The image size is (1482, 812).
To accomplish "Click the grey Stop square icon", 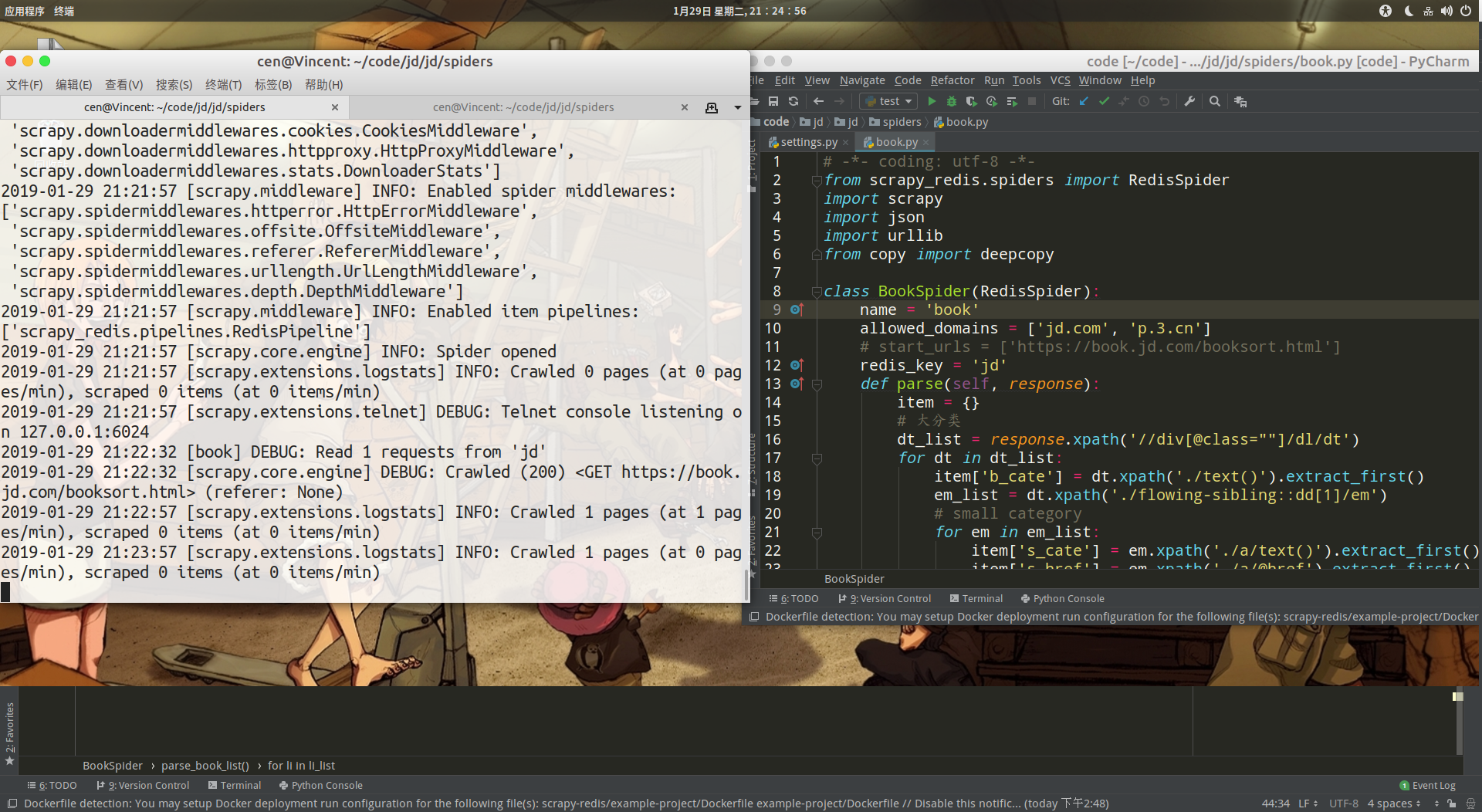I will click(1032, 101).
